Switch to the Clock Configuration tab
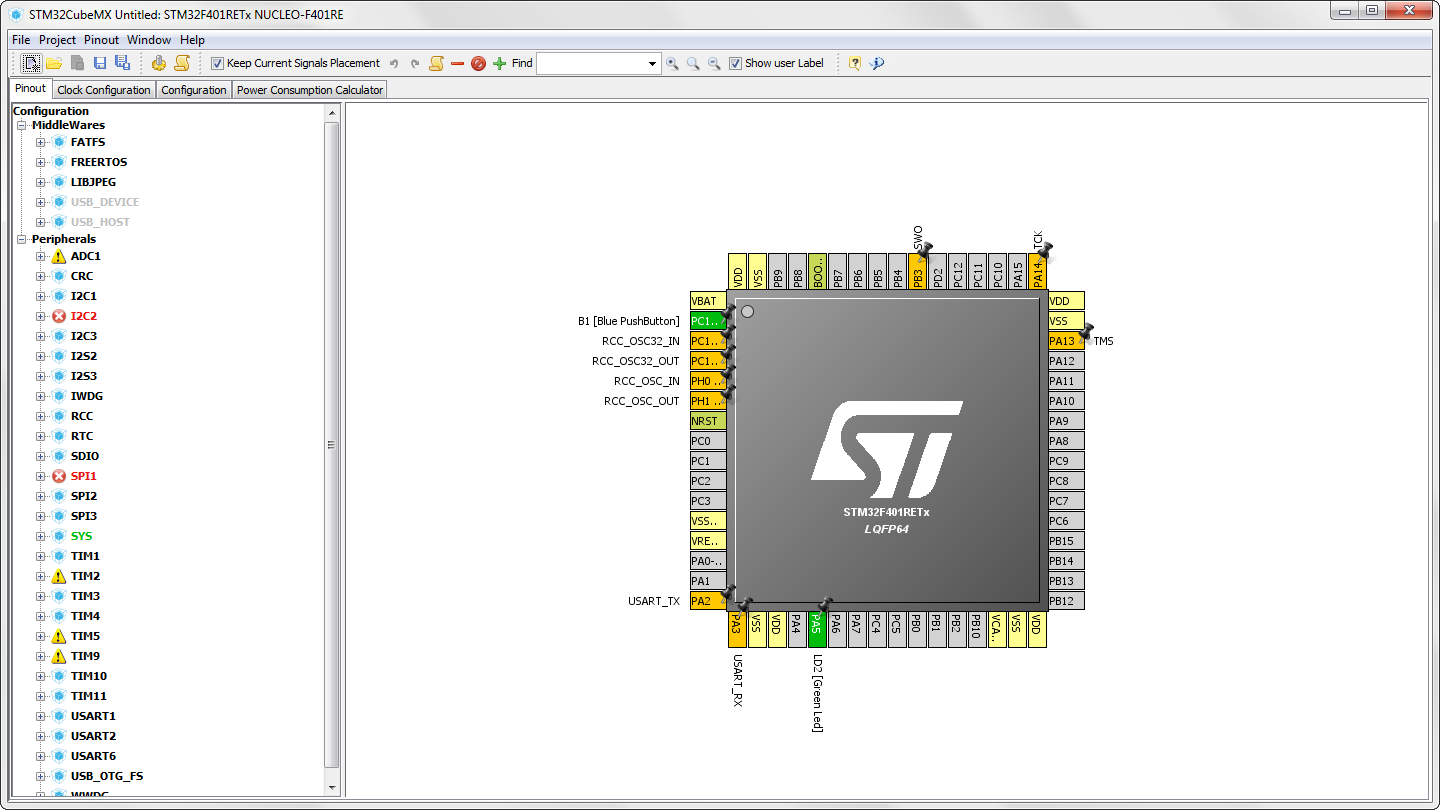This screenshot has width=1440, height=810. [x=104, y=90]
